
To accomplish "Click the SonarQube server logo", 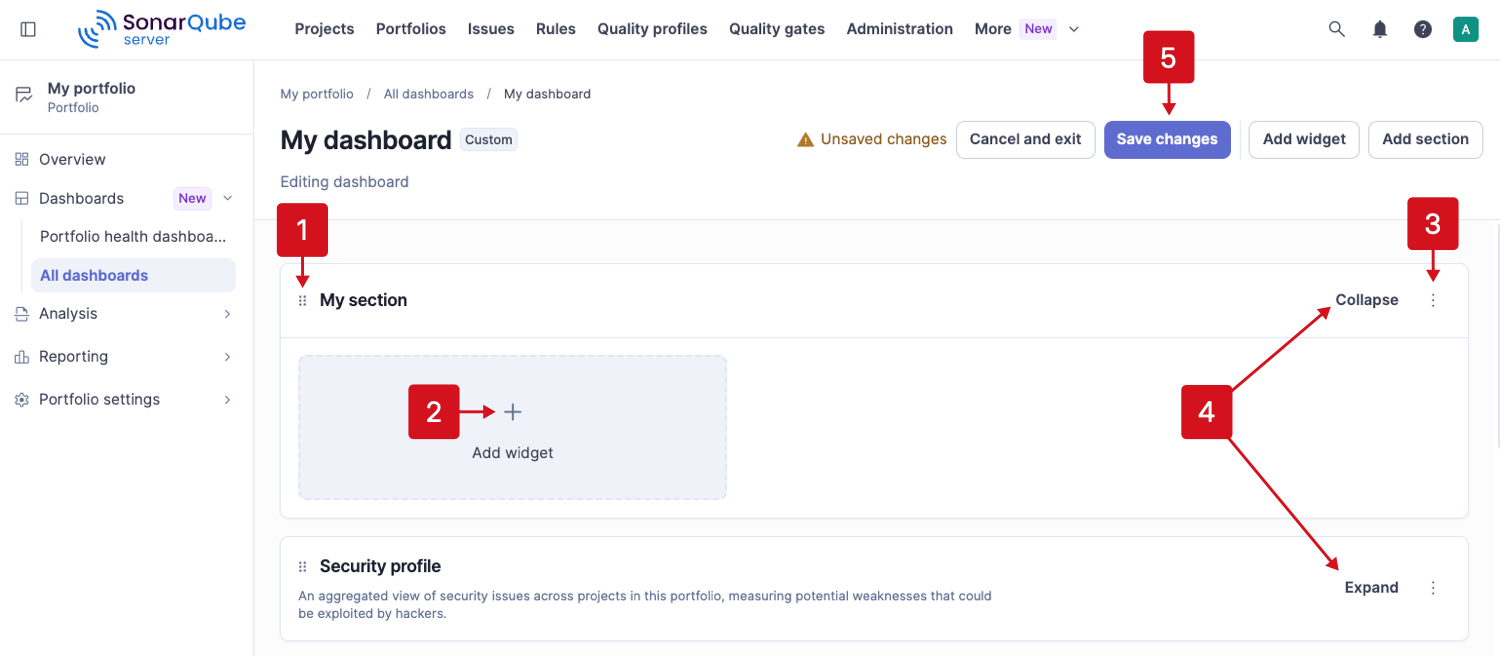I will [162, 29].
